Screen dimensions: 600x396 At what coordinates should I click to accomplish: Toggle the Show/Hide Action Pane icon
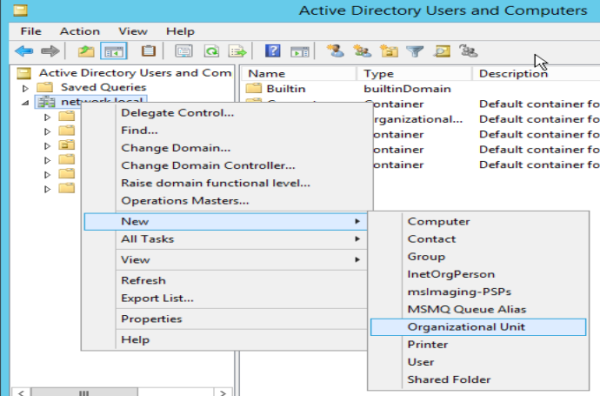pos(300,51)
